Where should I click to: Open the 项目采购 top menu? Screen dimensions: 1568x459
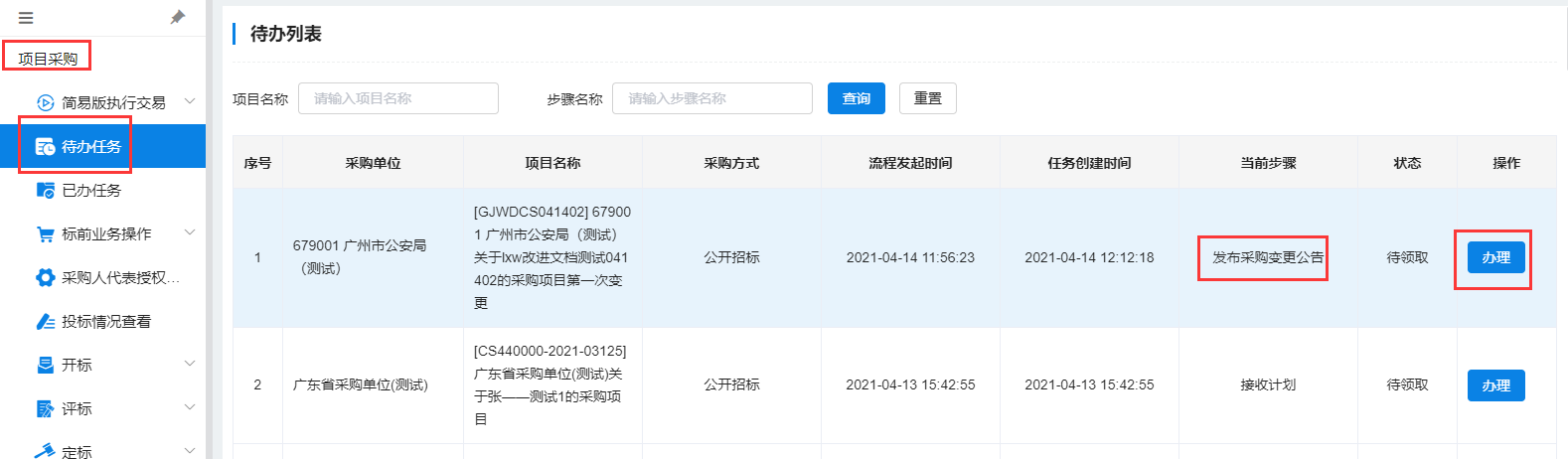coord(48,59)
